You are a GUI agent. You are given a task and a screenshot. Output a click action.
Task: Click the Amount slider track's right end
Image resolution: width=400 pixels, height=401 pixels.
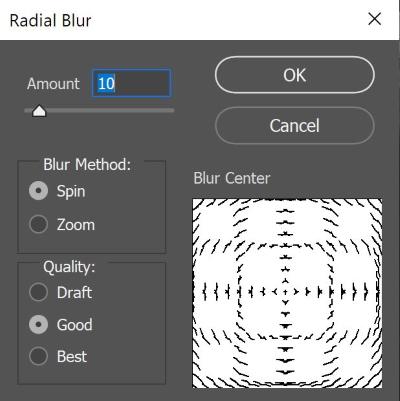click(172, 110)
